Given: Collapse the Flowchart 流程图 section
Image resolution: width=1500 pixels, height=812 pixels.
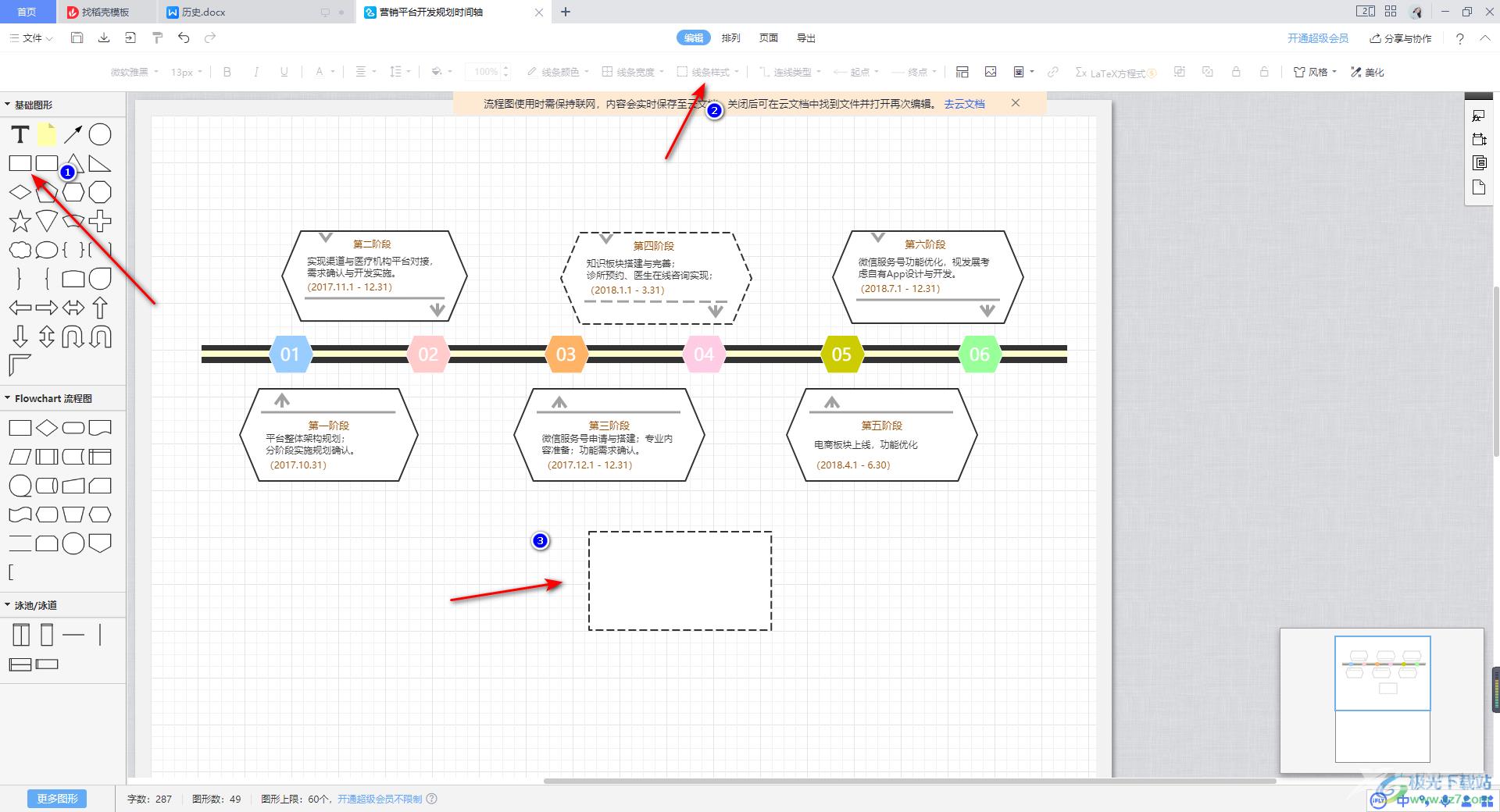Looking at the screenshot, I should point(8,398).
